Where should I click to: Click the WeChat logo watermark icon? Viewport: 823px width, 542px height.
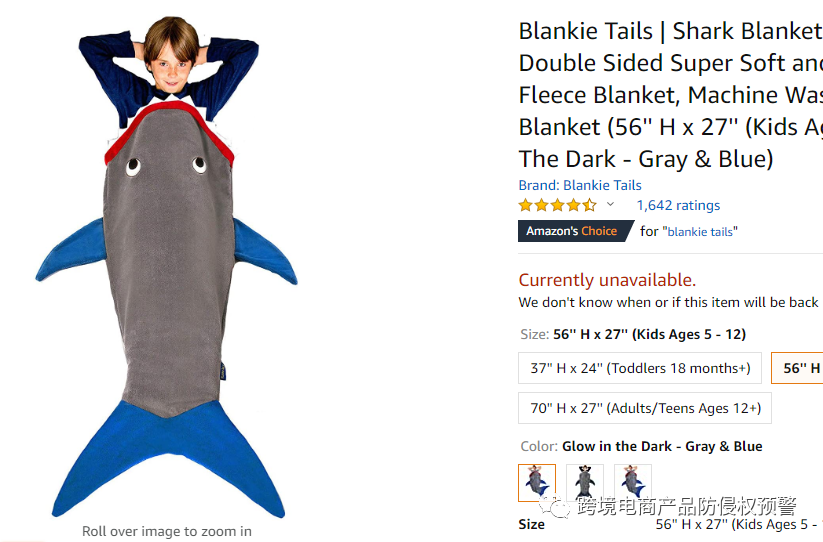click(554, 507)
